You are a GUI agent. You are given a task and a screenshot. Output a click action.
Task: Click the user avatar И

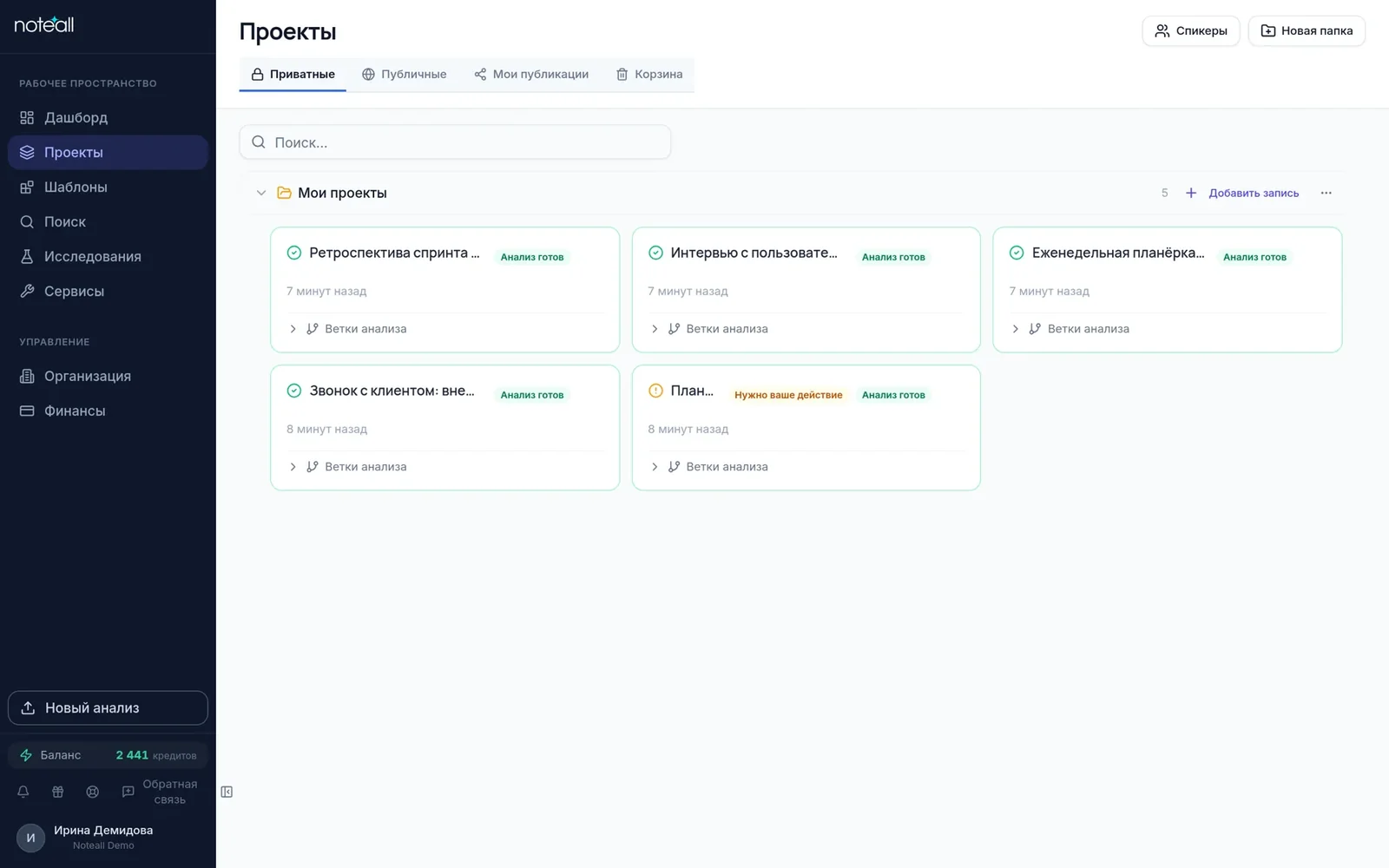30,838
